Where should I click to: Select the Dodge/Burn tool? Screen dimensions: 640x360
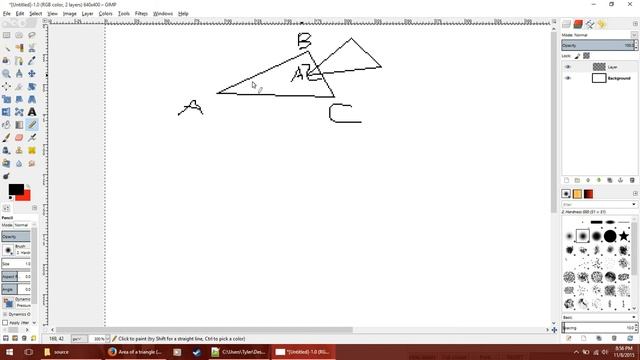coord(7,176)
